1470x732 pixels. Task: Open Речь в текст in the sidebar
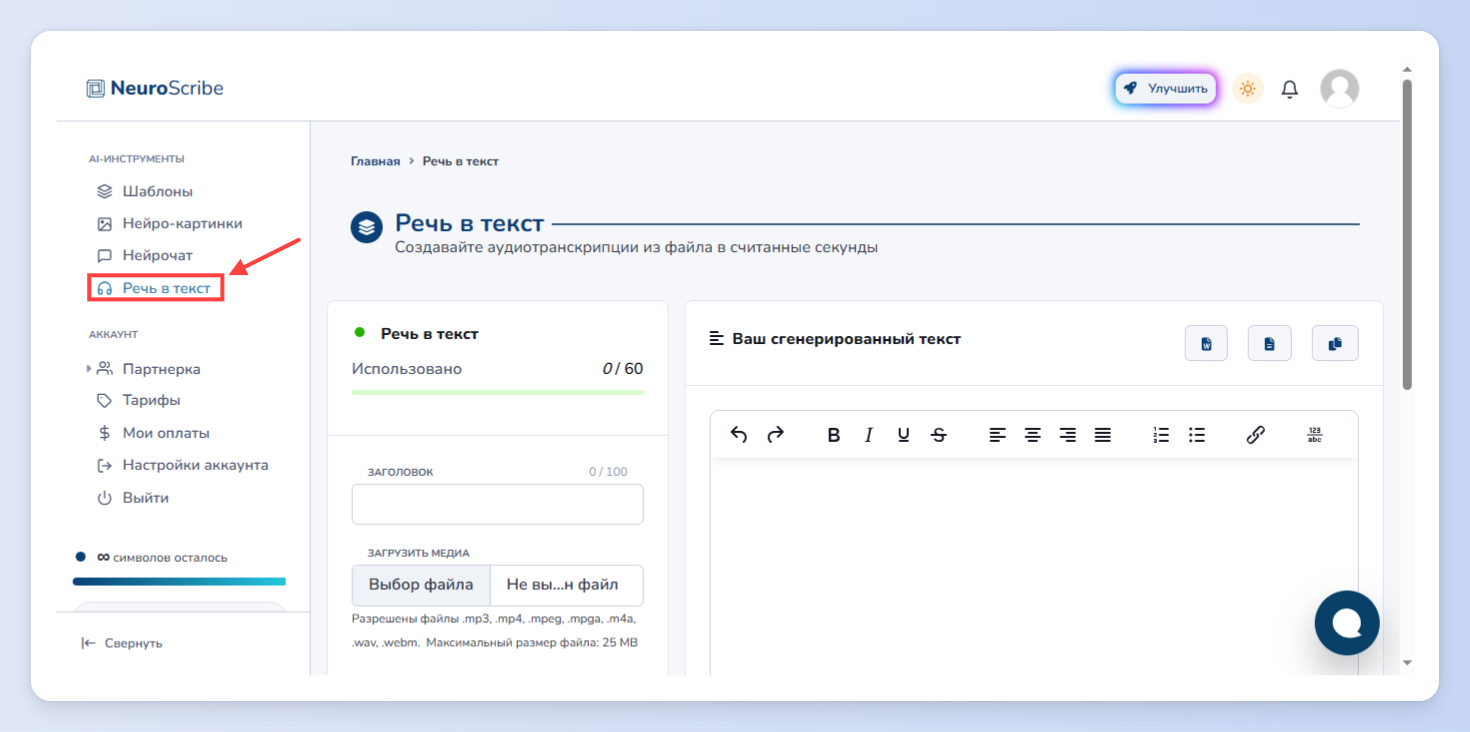pyautogui.click(x=155, y=288)
